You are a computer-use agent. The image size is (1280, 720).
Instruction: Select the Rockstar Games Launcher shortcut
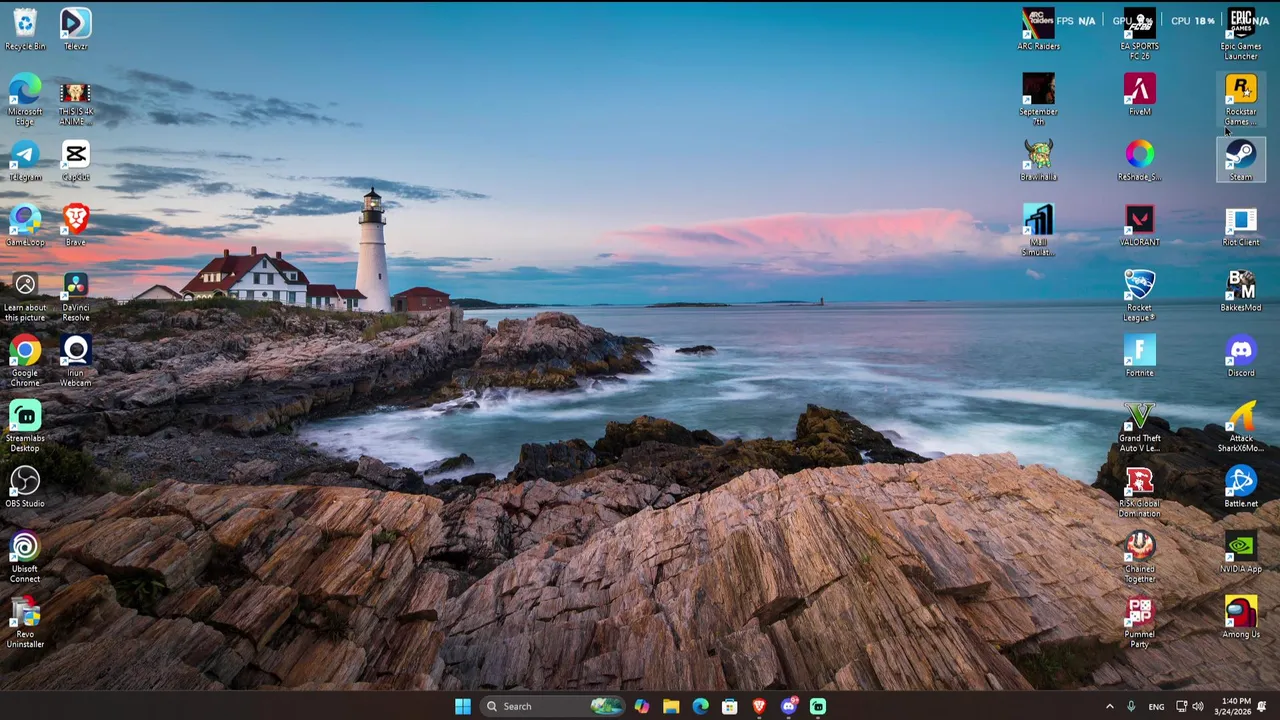(1241, 100)
